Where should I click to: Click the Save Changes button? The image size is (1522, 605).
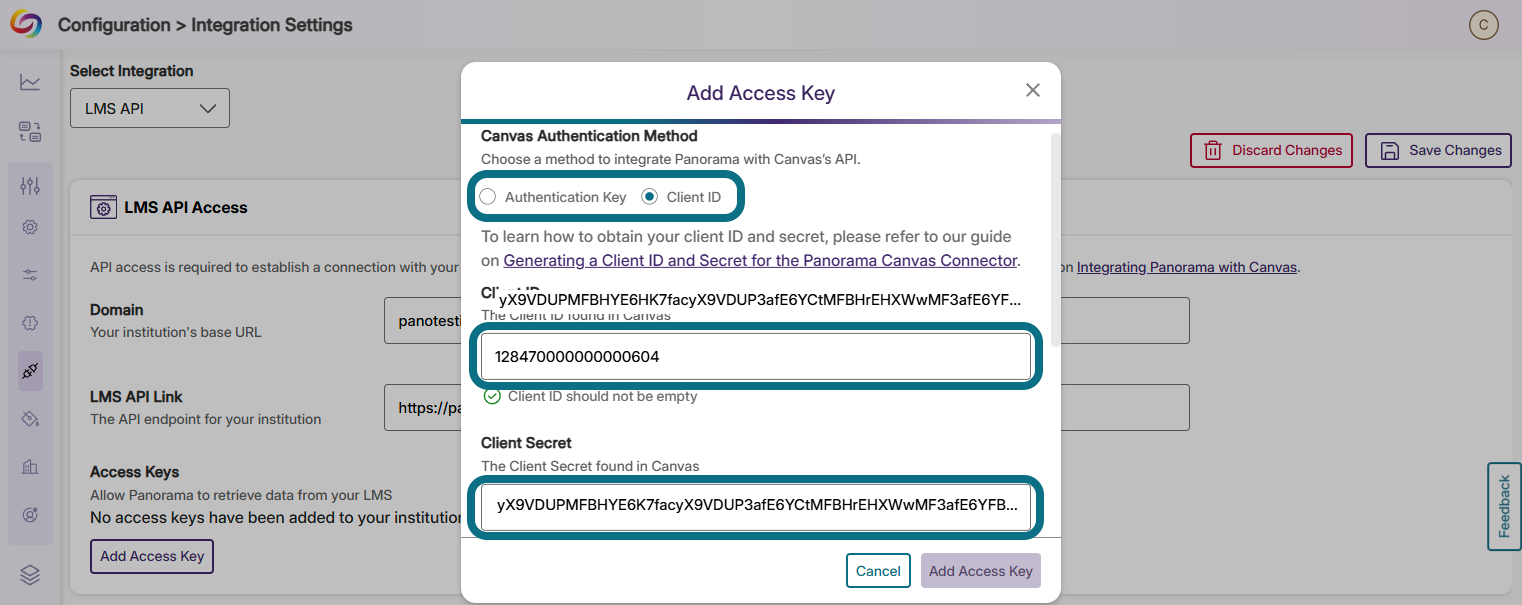(x=1438, y=150)
